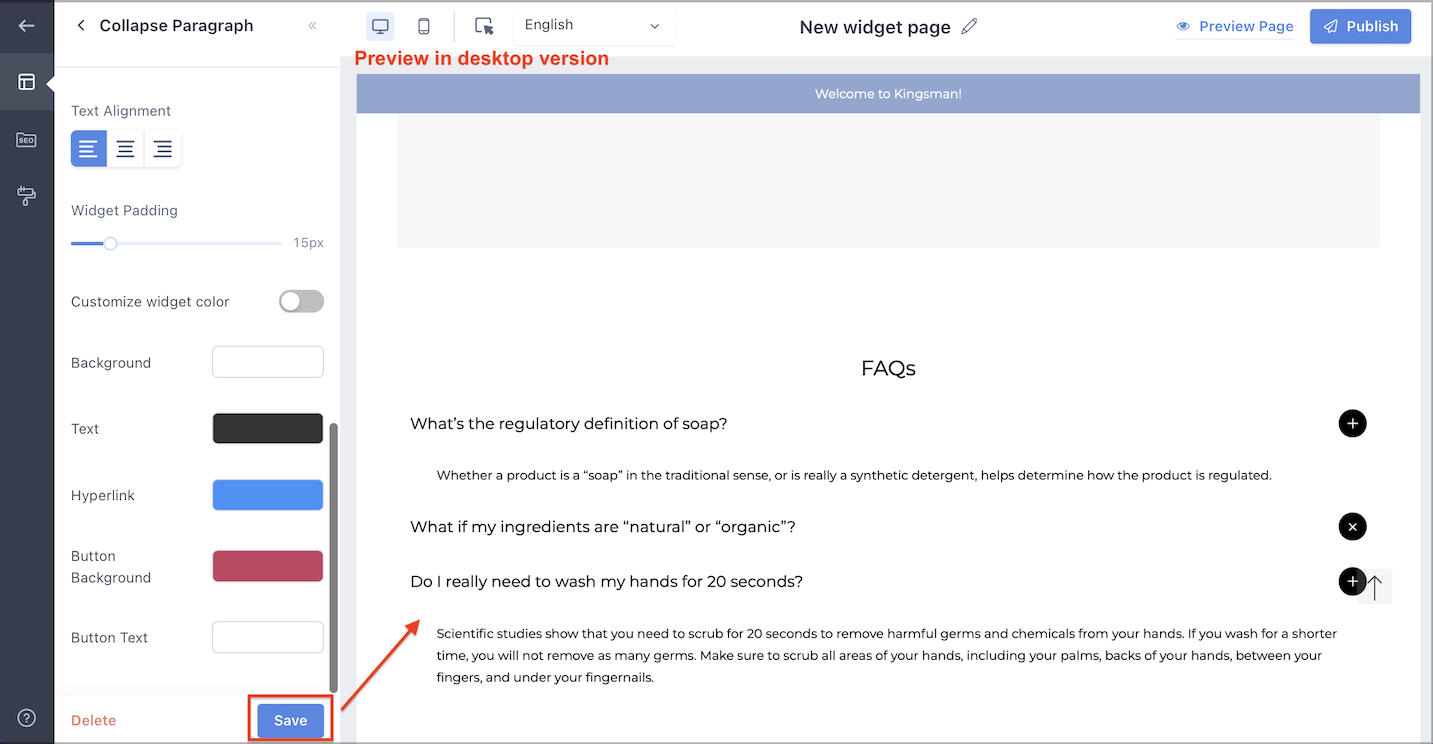
Task: Select the desktop preview icon
Action: (380, 25)
